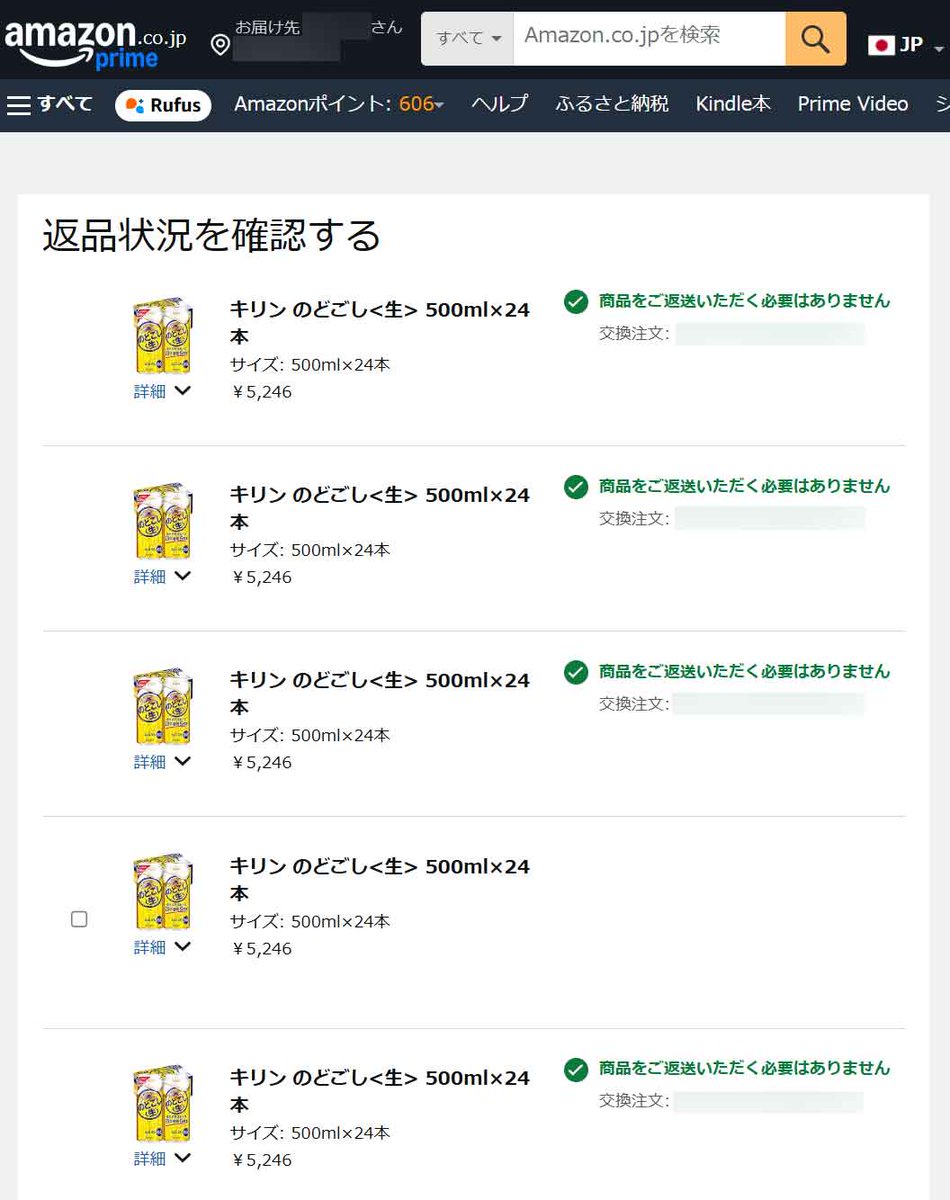Check the box beside the fourth のどごし item
Screen dimensions: 950x1200
click(x=79, y=919)
